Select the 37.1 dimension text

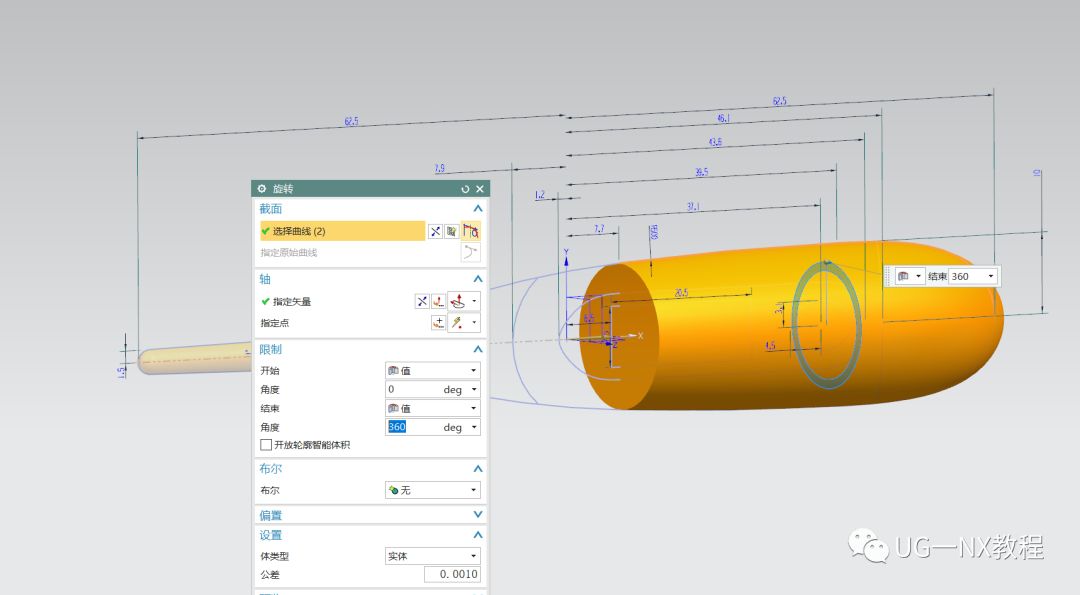[x=693, y=207]
